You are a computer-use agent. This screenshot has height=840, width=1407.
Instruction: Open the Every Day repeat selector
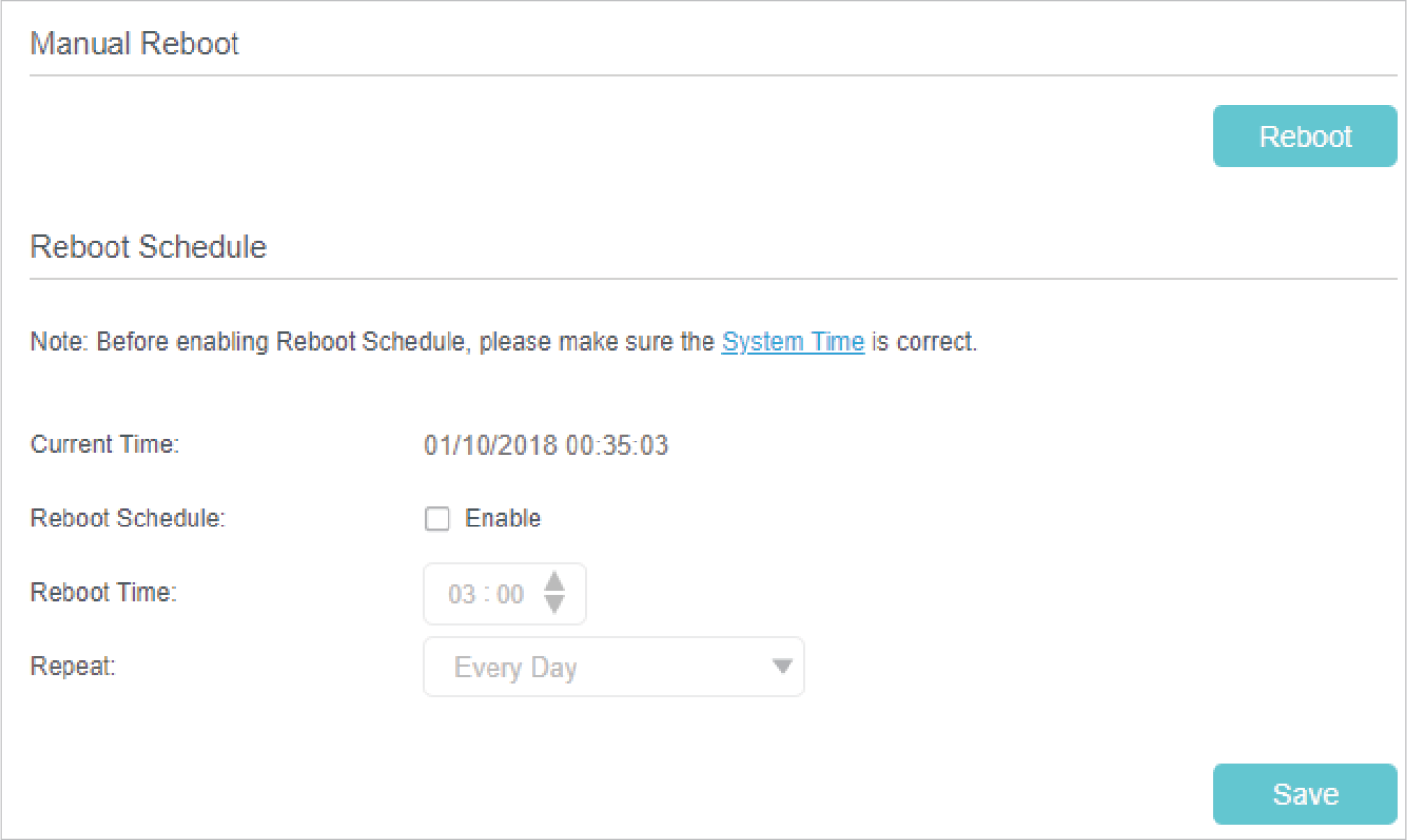pyautogui.click(x=586, y=667)
